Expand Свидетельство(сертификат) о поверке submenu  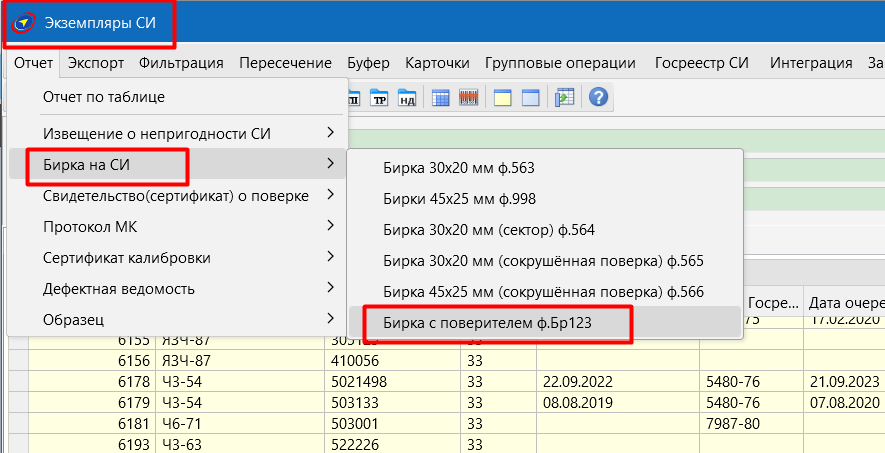pos(177,196)
